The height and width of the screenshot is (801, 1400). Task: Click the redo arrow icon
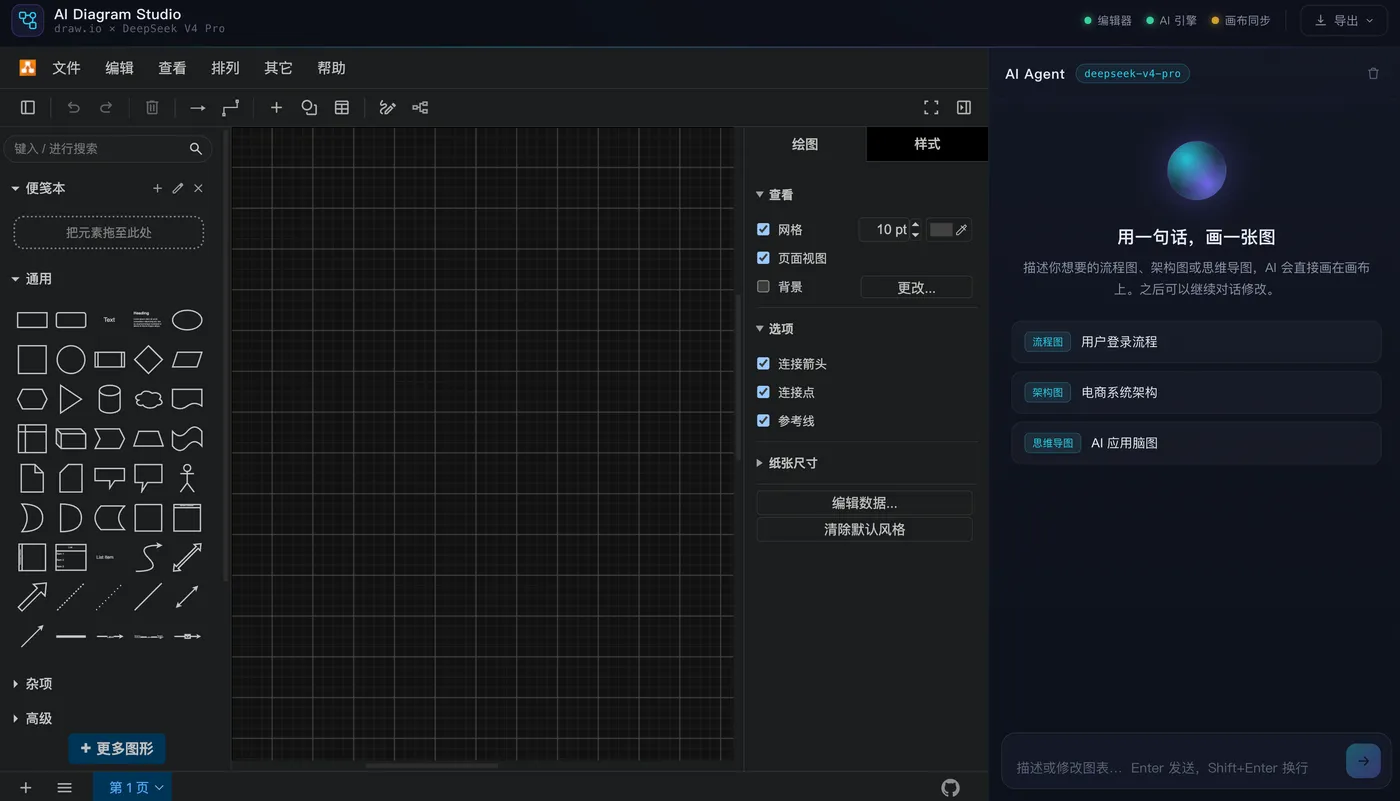pyautogui.click(x=106, y=107)
